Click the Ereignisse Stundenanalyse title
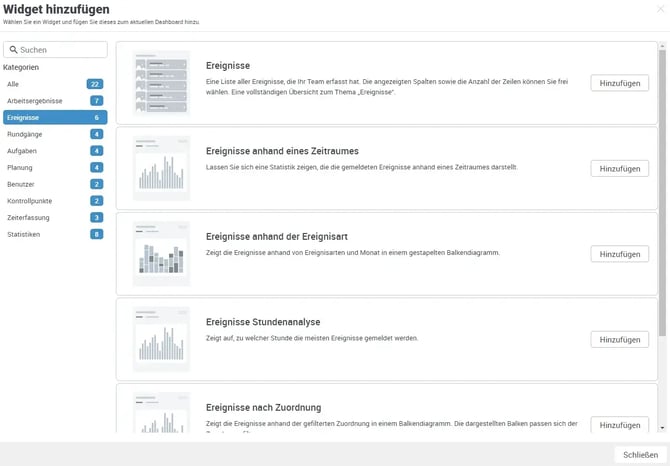Image resolution: width=670 pixels, height=466 pixels. click(x=263, y=322)
